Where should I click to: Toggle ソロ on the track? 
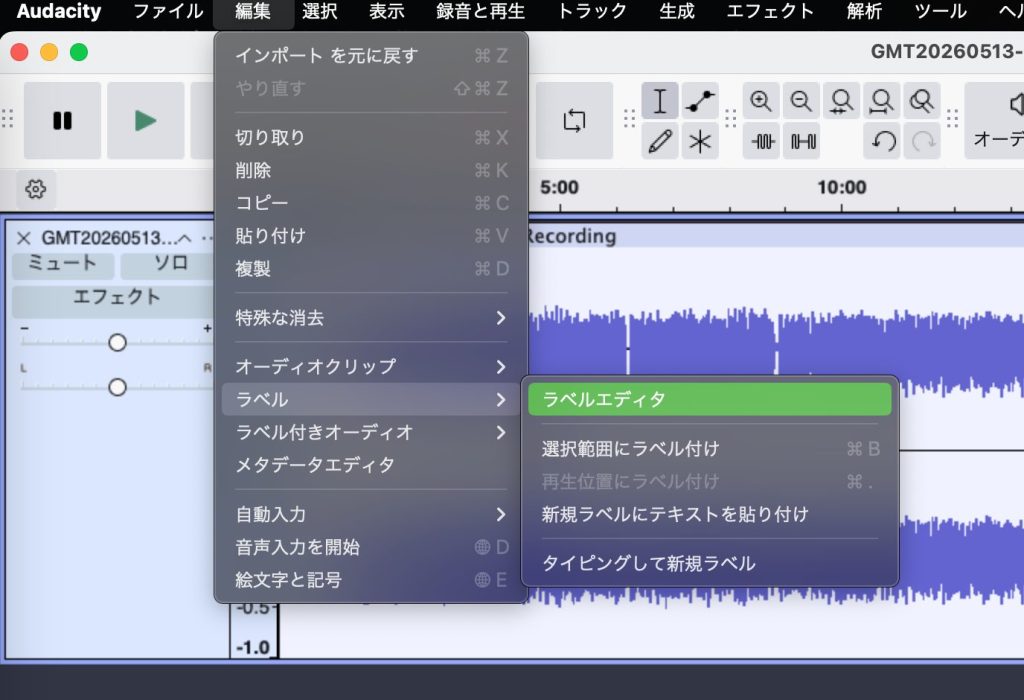[x=169, y=264]
